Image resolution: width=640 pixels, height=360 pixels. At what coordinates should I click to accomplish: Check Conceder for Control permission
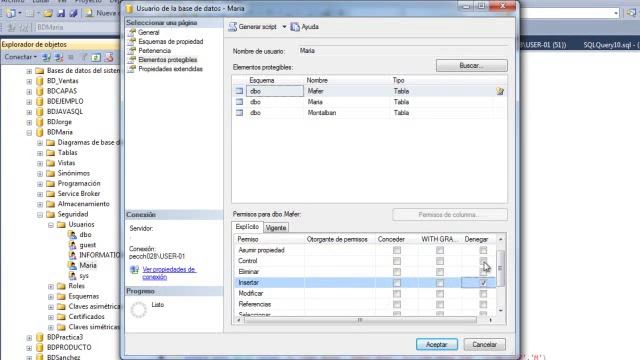397,261
